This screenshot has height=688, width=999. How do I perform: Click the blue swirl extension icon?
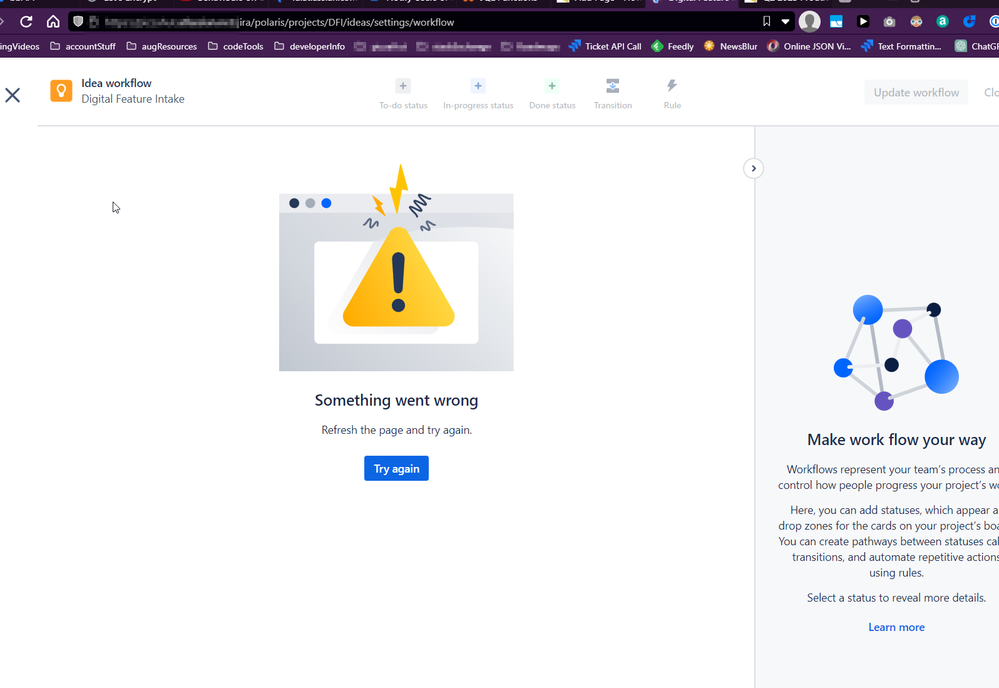[969, 22]
